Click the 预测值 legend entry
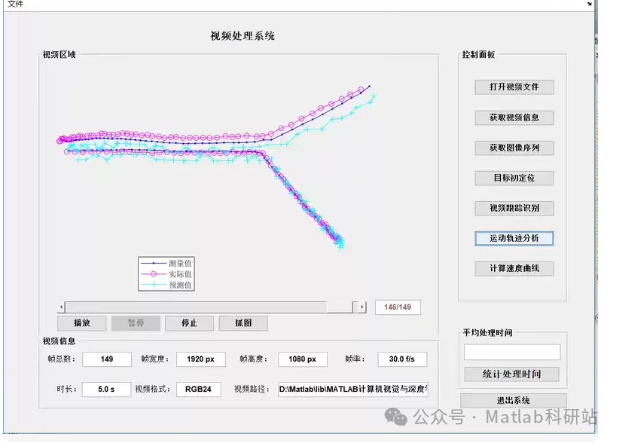This screenshot has width=618, height=442. [x=166, y=285]
